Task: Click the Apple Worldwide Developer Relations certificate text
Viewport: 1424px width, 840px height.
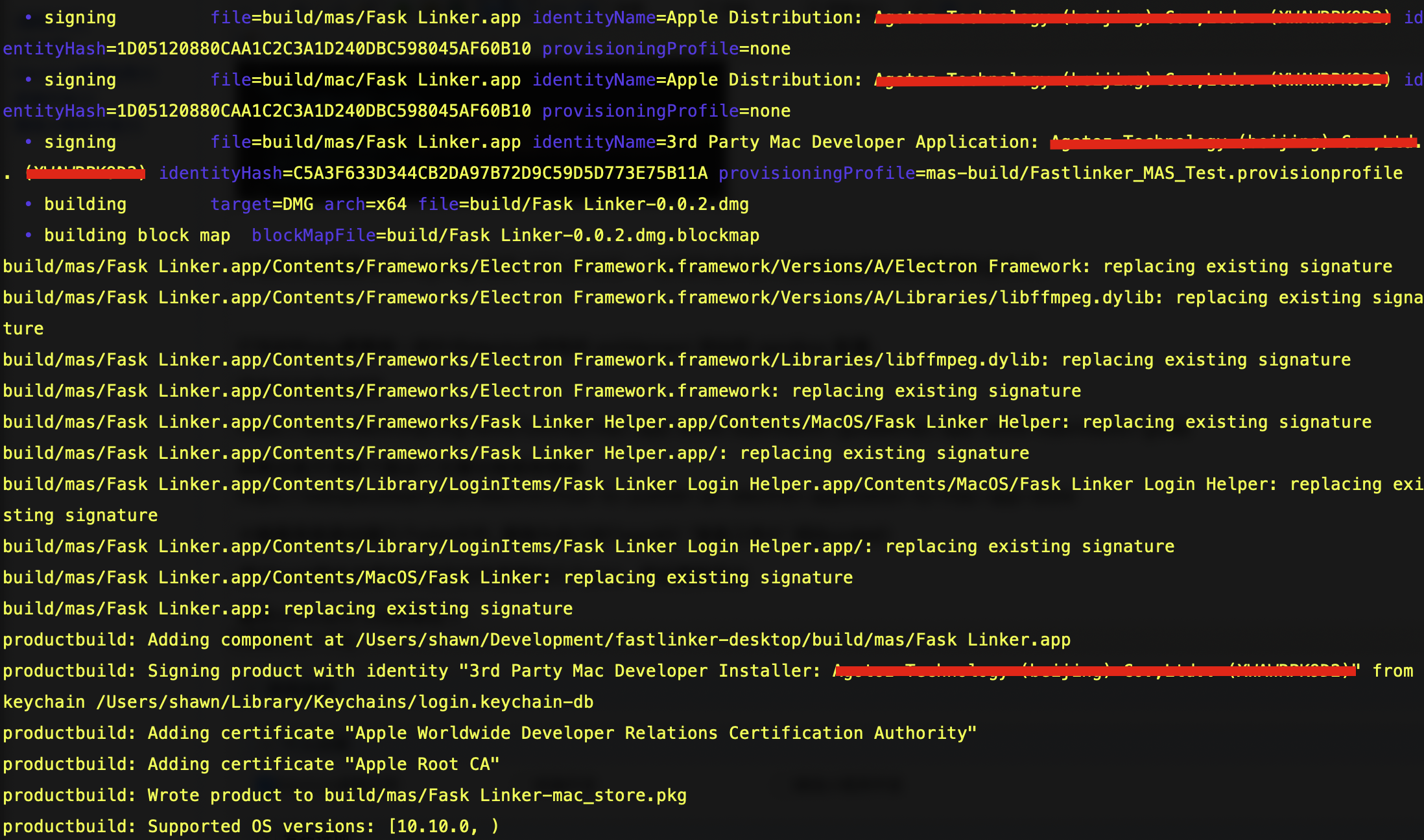Action: point(661,733)
